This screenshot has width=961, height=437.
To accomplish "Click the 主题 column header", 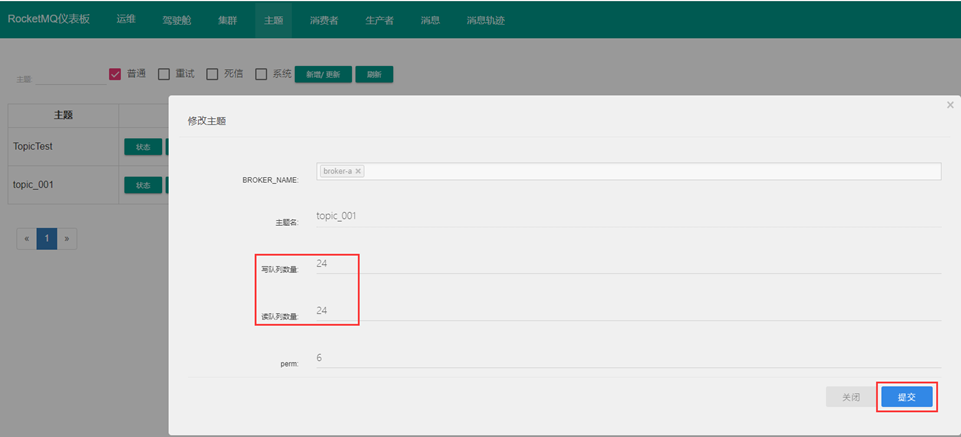I will (x=63, y=115).
